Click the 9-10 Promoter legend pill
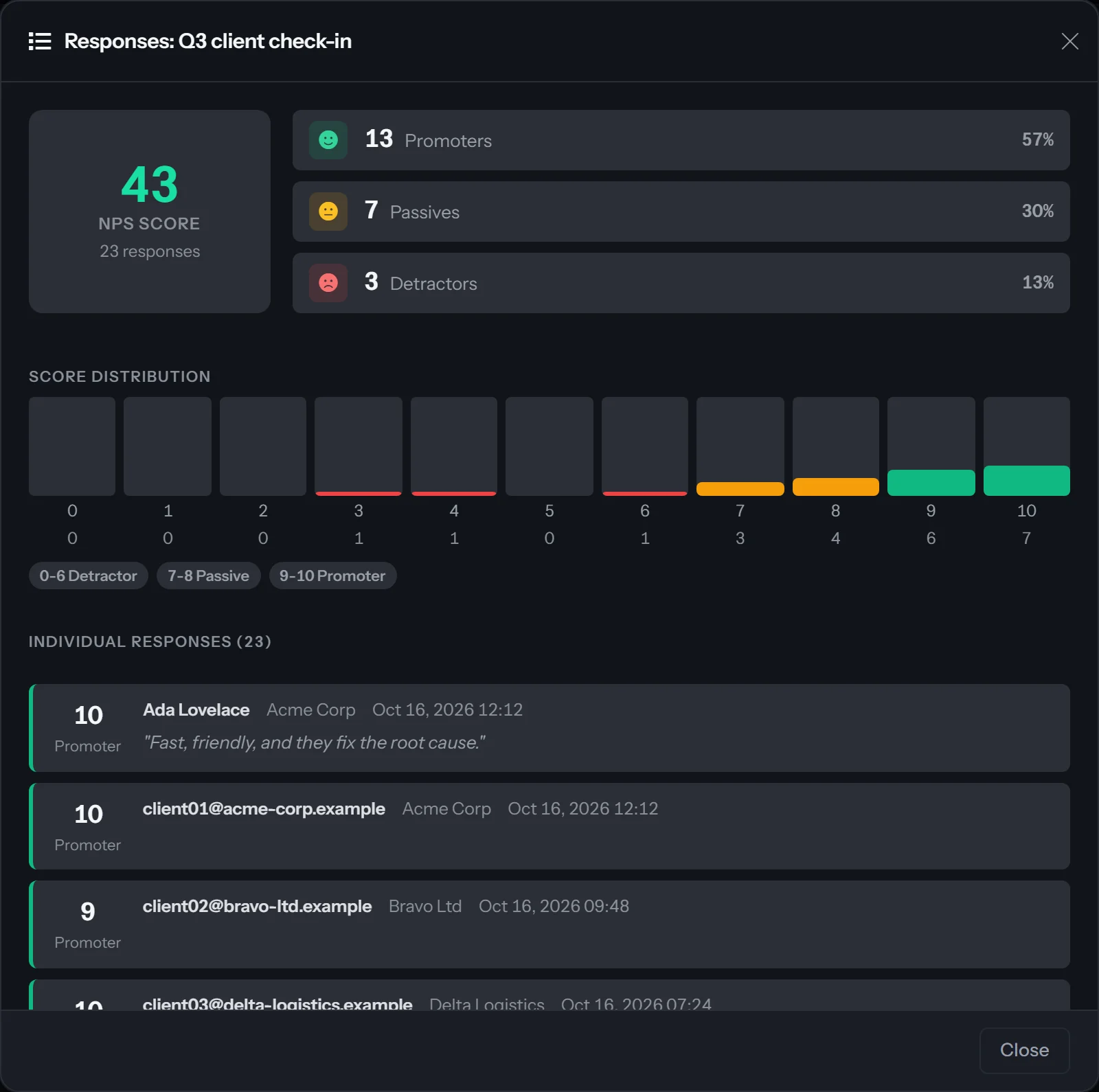This screenshot has width=1099, height=1092. pos(332,576)
